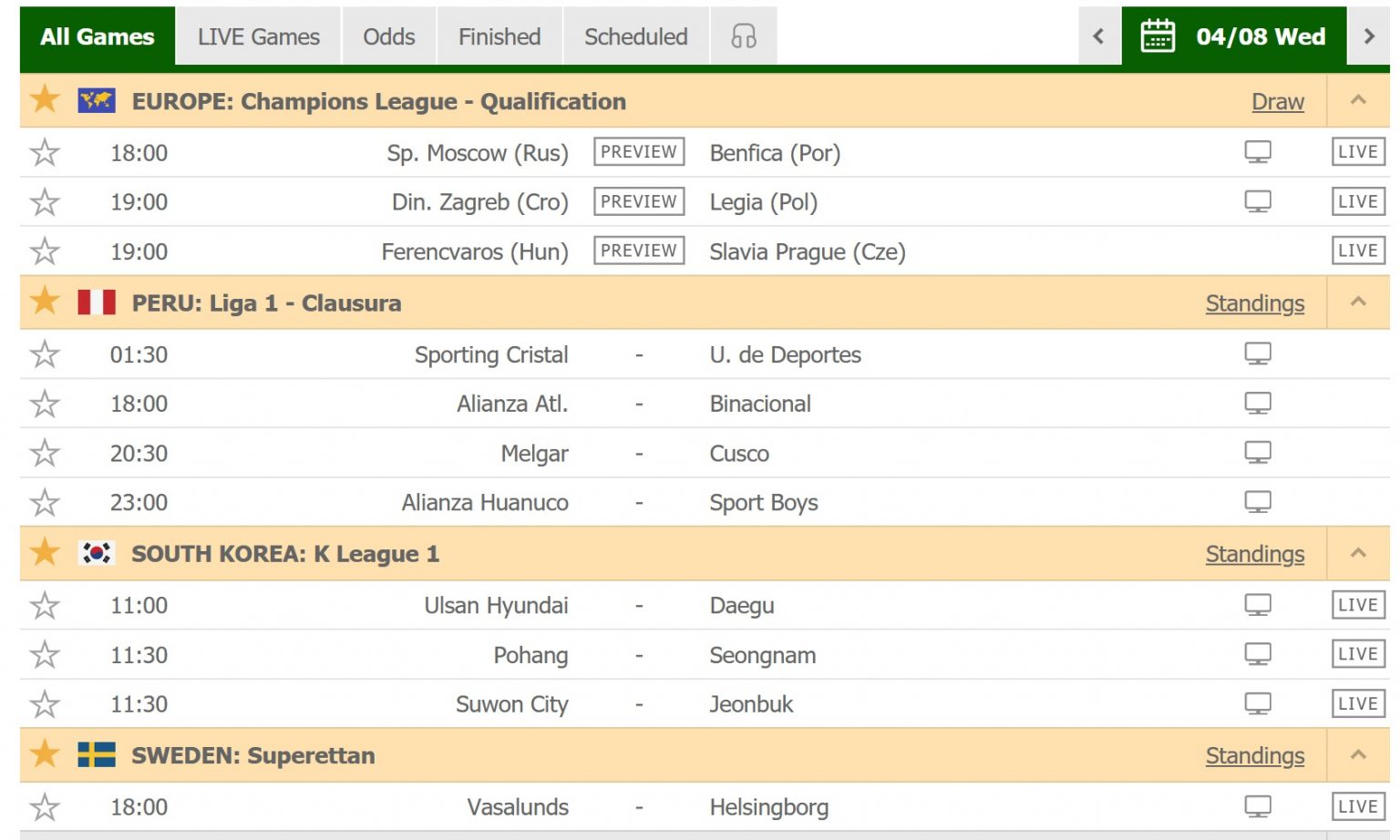The image size is (1400, 840).
Task: Star the Ferencvaros vs Slavia Prague match
Action: coord(45,251)
